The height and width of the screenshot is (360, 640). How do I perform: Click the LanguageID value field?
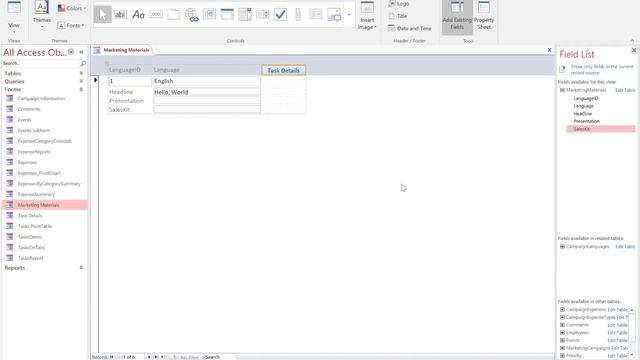pyautogui.click(x=130, y=81)
